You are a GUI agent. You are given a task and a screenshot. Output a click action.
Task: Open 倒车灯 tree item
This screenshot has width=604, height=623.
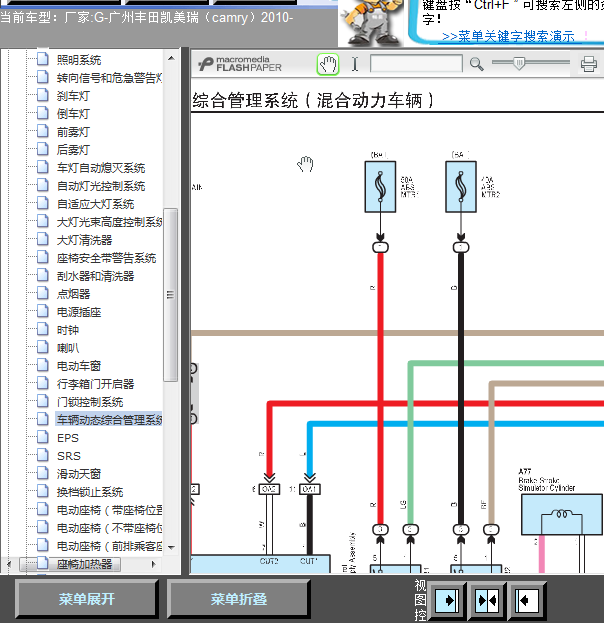(x=73, y=114)
